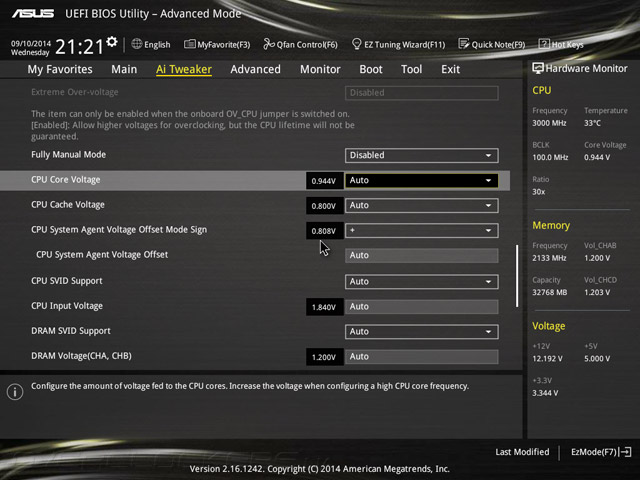The image size is (640, 480).
Task: Open MyFavorite(F3)
Action: [x=217, y=44]
